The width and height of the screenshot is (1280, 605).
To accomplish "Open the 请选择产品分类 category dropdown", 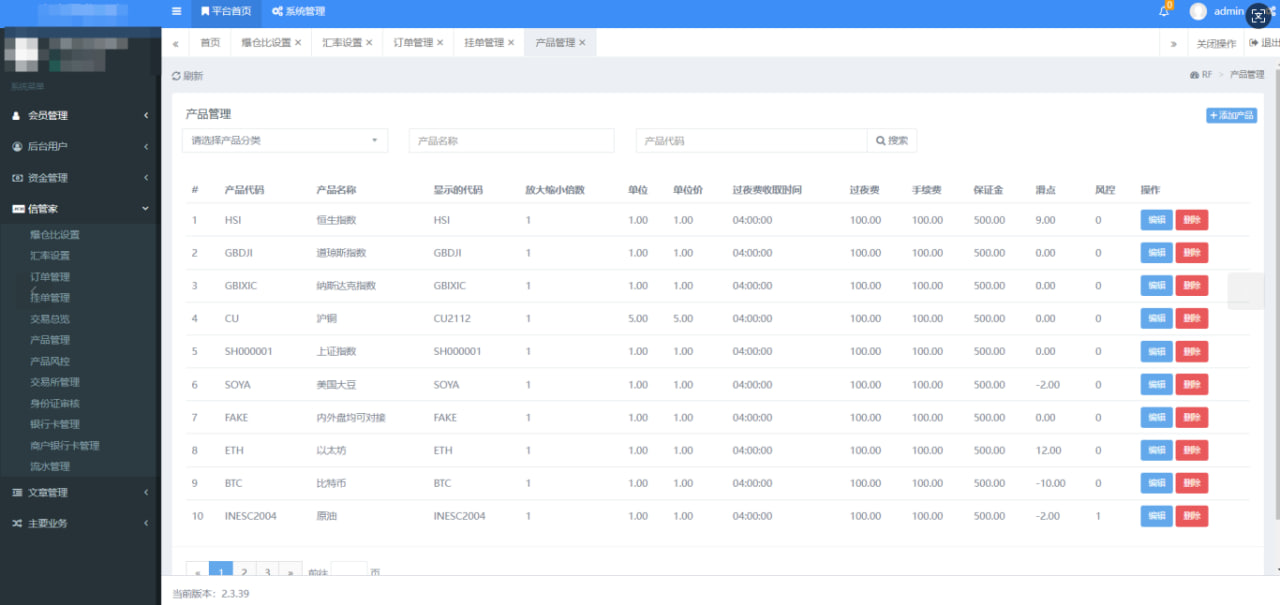I will (x=285, y=141).
